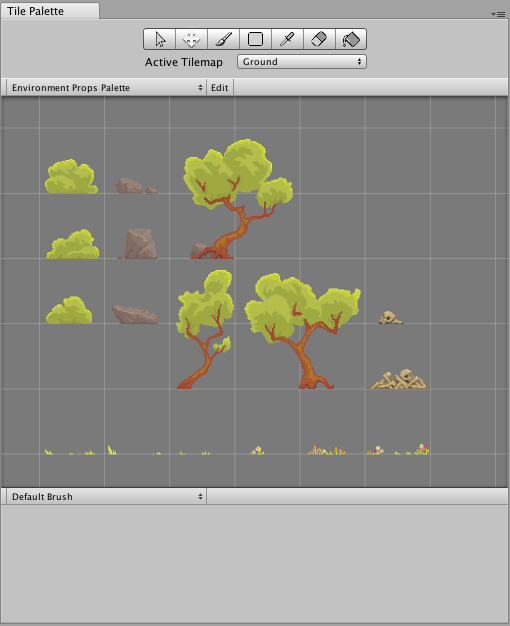
Task: Activate the Eraser tool
Action: (x=319, y=39)
